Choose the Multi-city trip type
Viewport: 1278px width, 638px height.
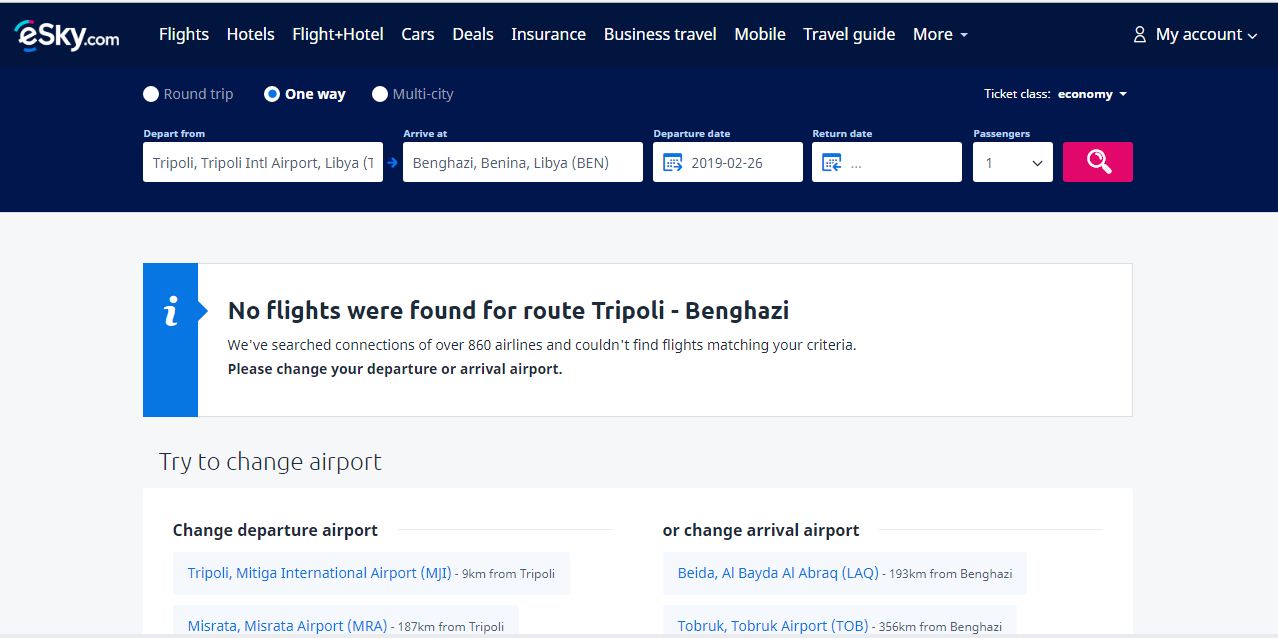click(x=380, y=94)
